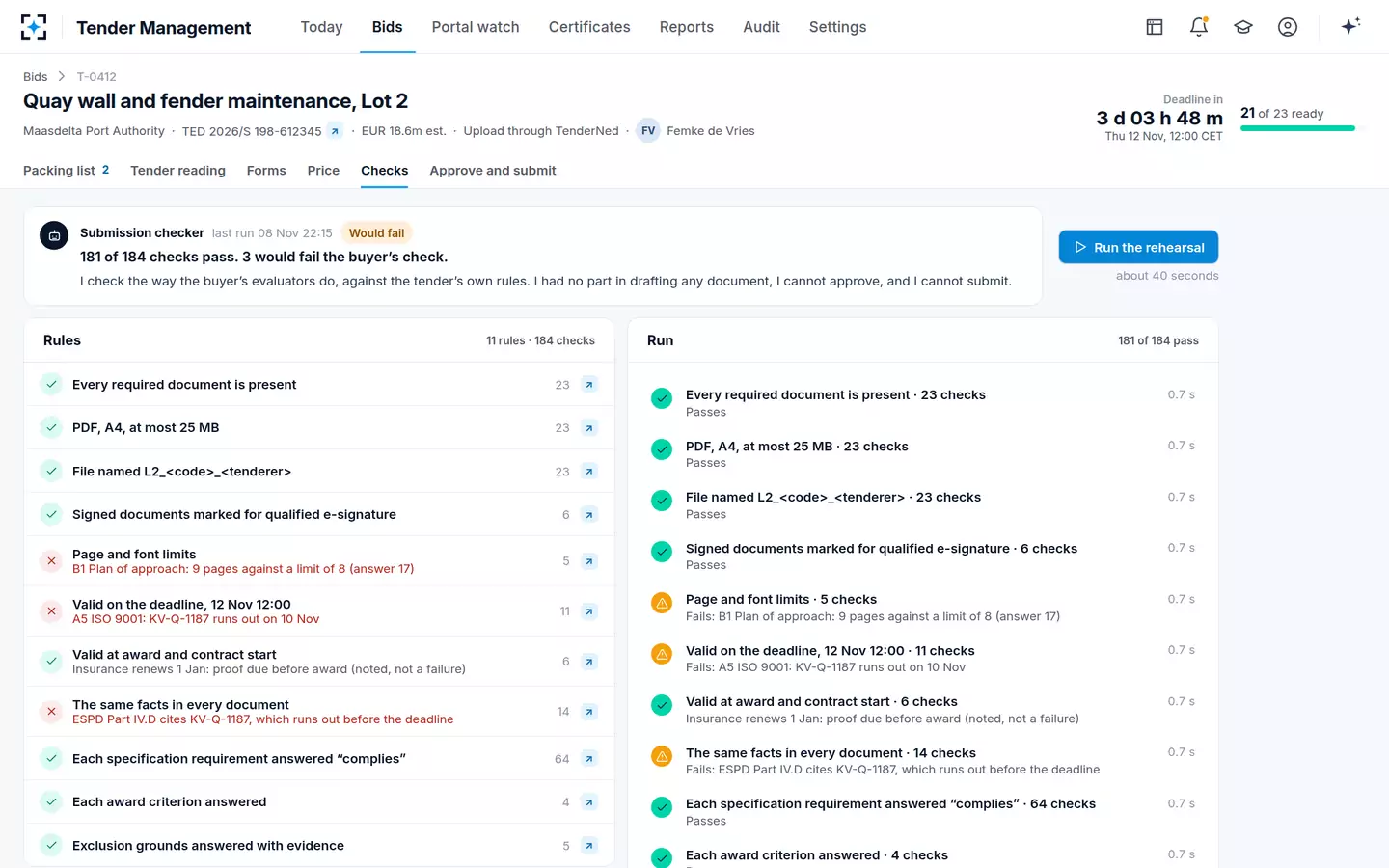The image size is (1389, 868).
Task: Open the external link beside TED 2026/S 198-612345
Action: point(335,131)
